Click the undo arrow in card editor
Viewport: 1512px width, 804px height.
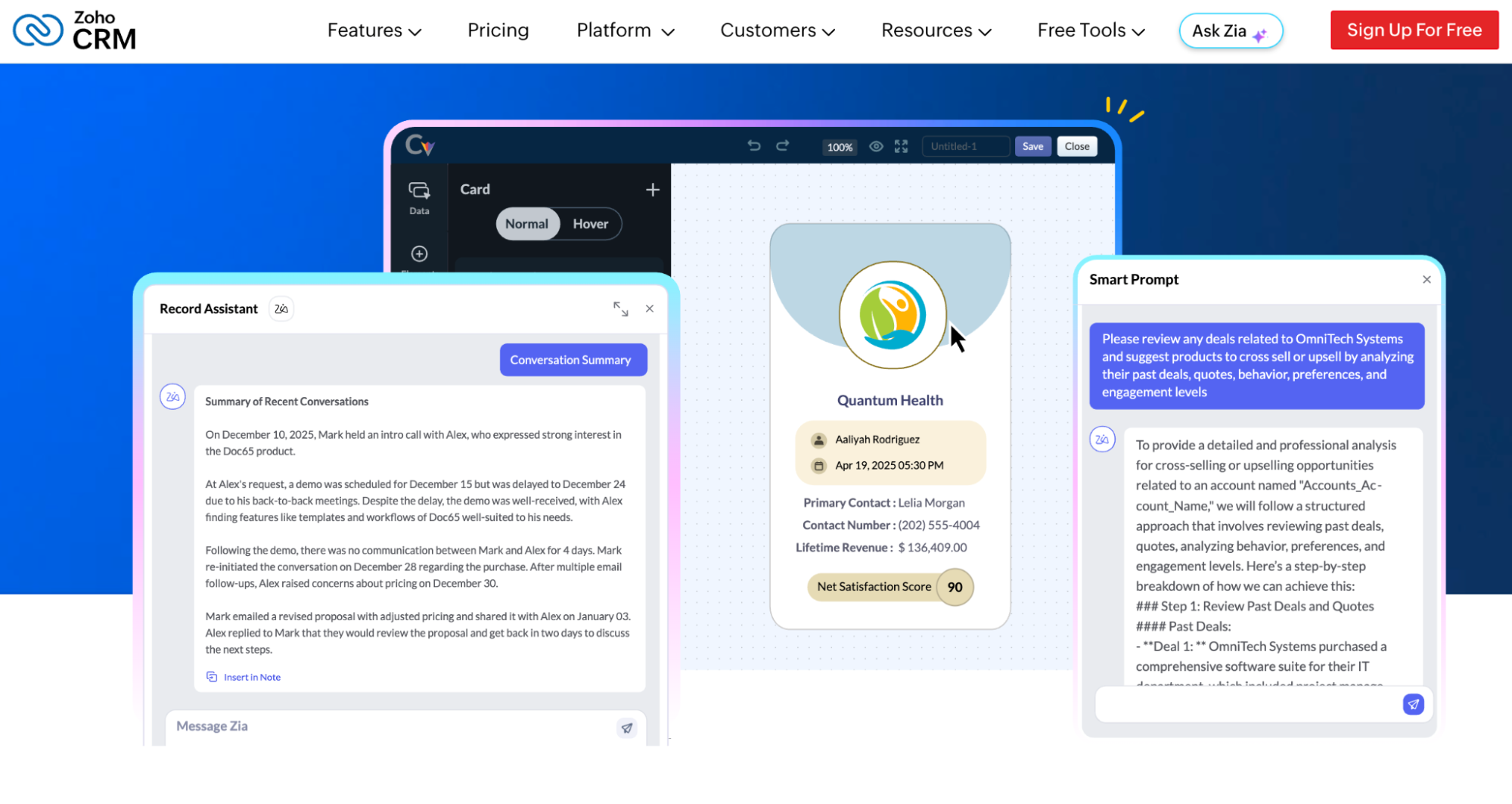(x=753, y=145)
